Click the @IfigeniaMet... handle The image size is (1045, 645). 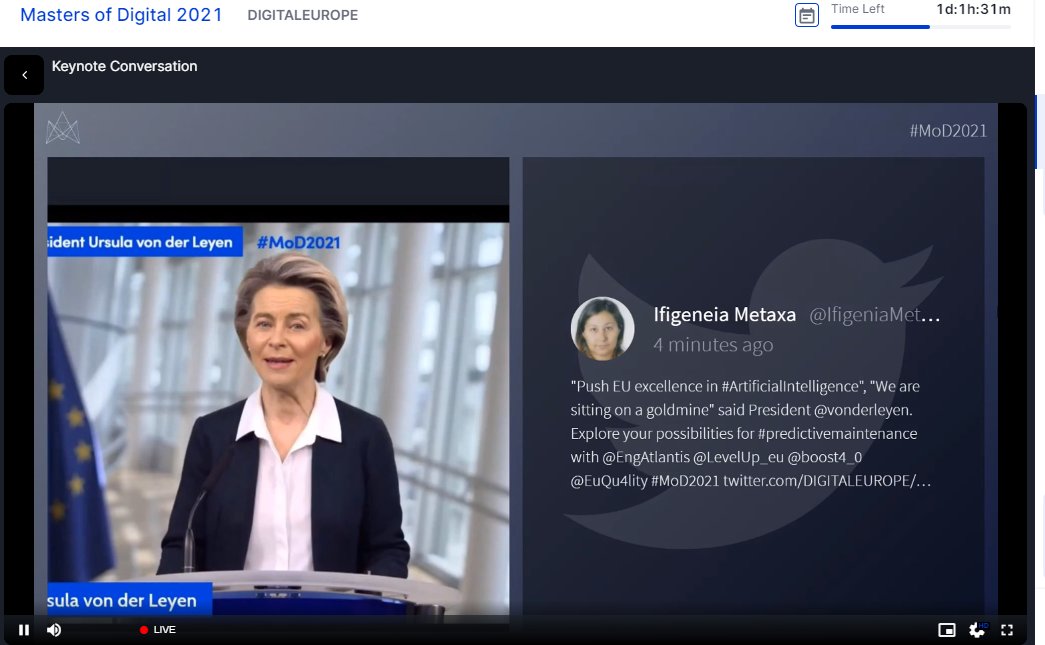874,315
